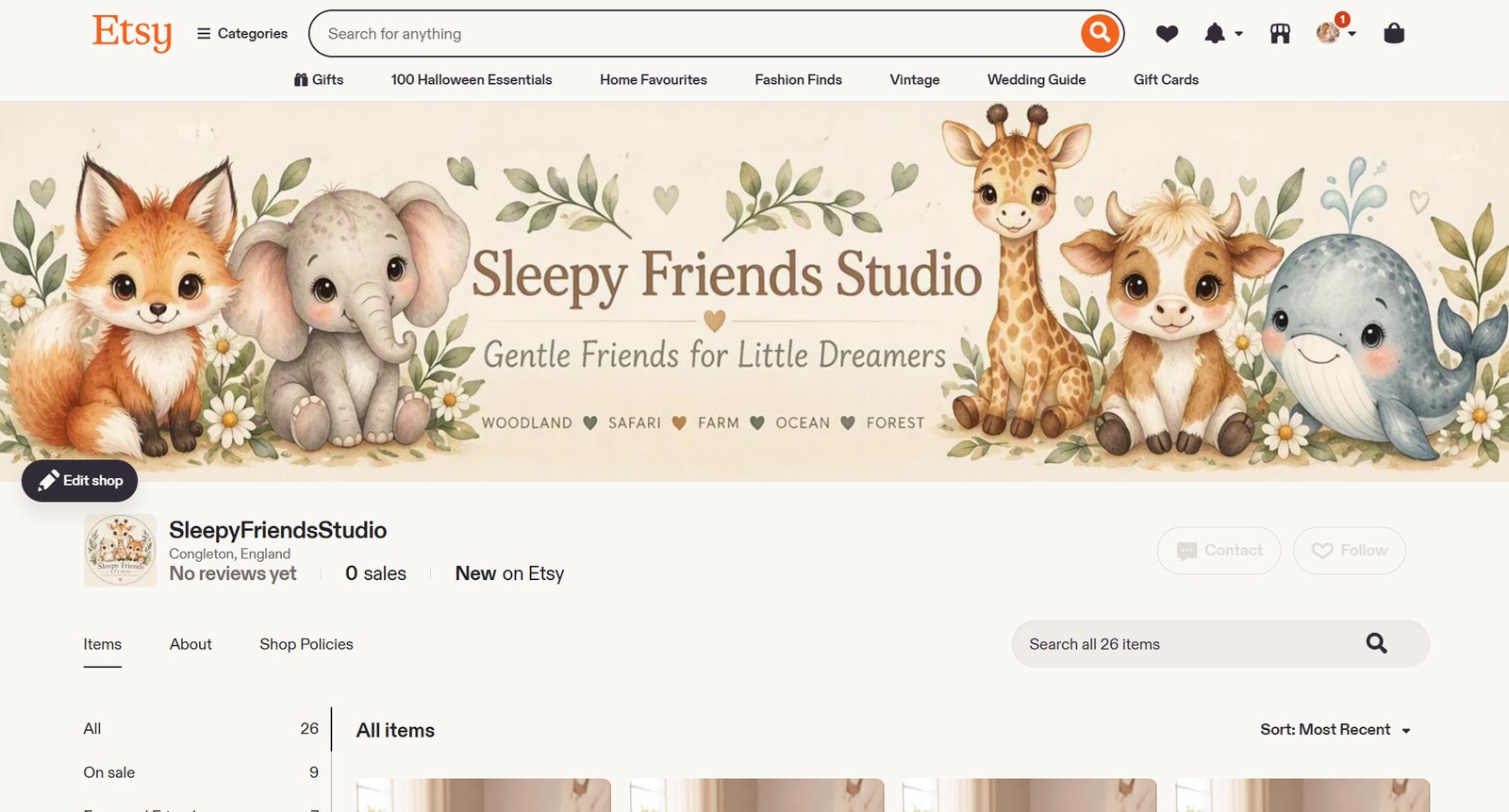The image size is (1509, 812).
Task: Click the 'All items' heading
Action: 395,730
